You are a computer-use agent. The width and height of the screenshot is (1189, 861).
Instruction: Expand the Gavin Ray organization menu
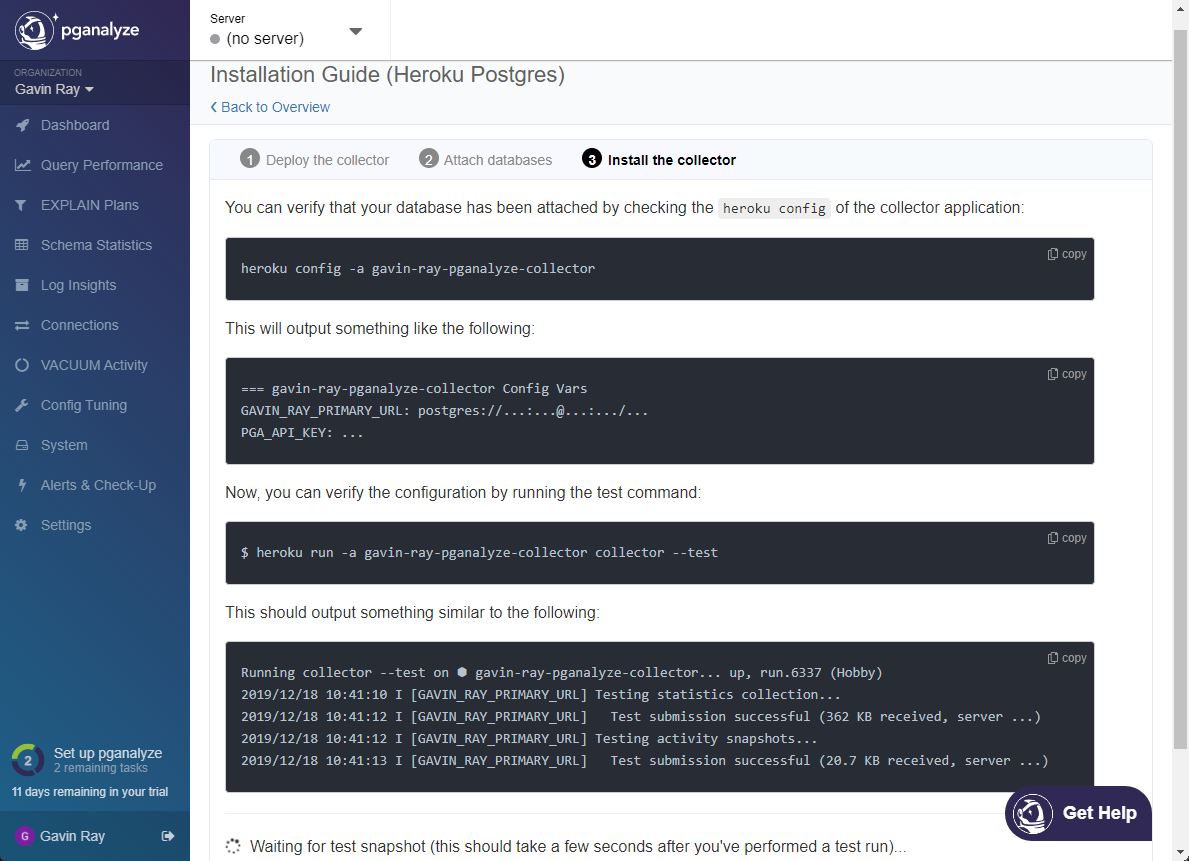click(54, 90)
